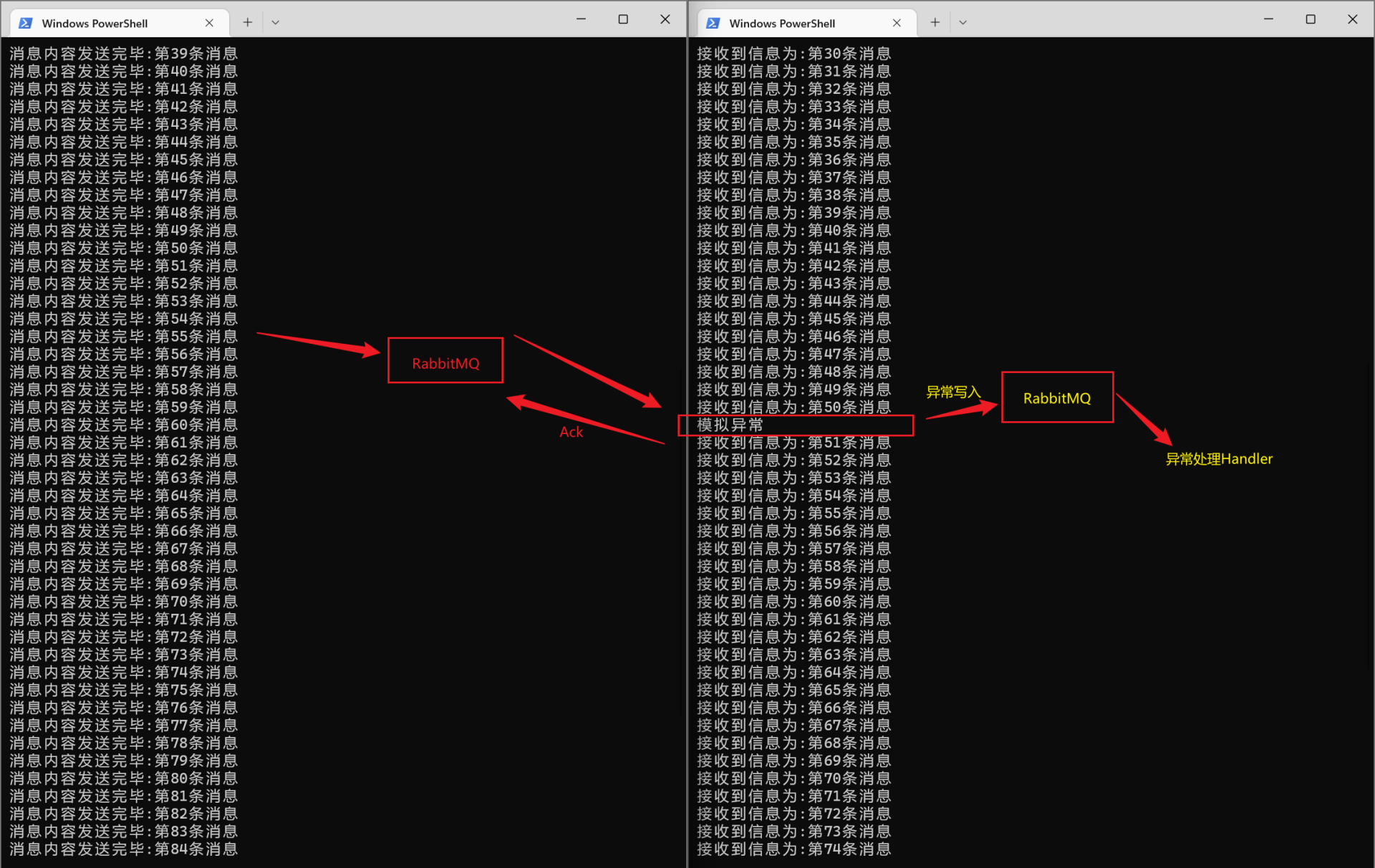Click the red RabbitMQ box in left terminal
Image resolution: width=1375 pixels, height=868 pixels.
tap(445, 361)
